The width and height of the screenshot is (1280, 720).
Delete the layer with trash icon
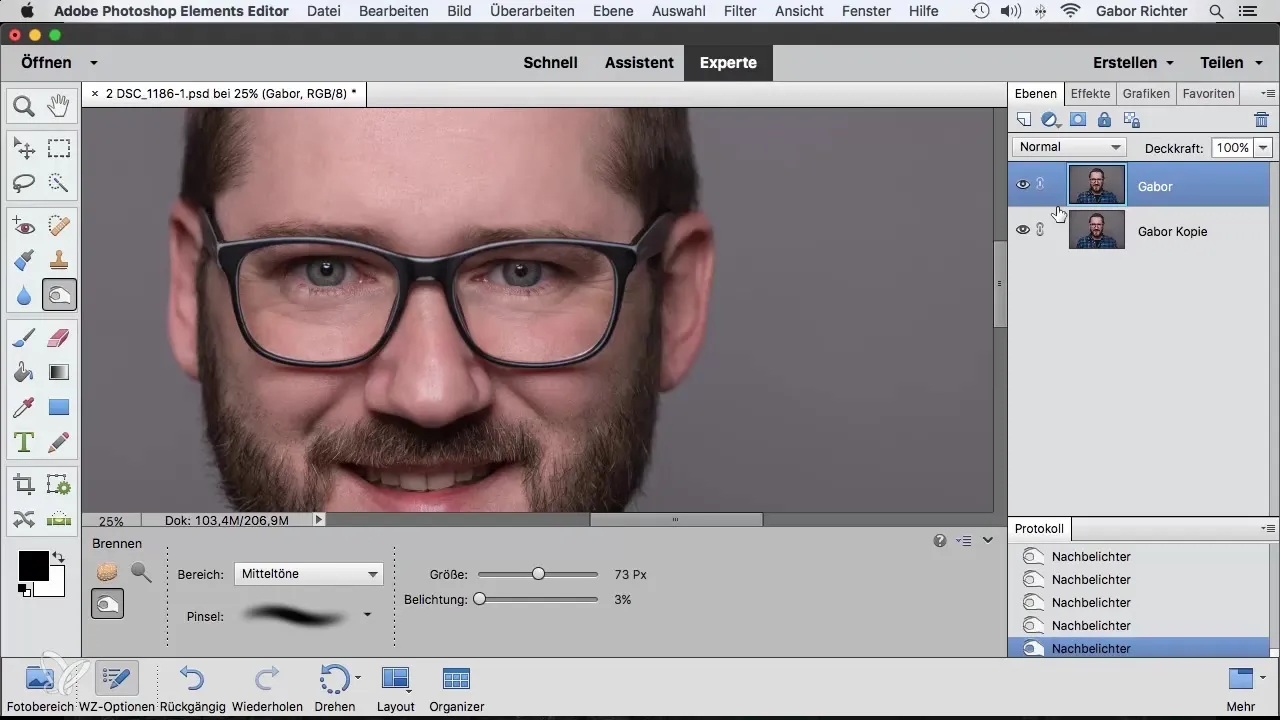tap(1261, 120)
